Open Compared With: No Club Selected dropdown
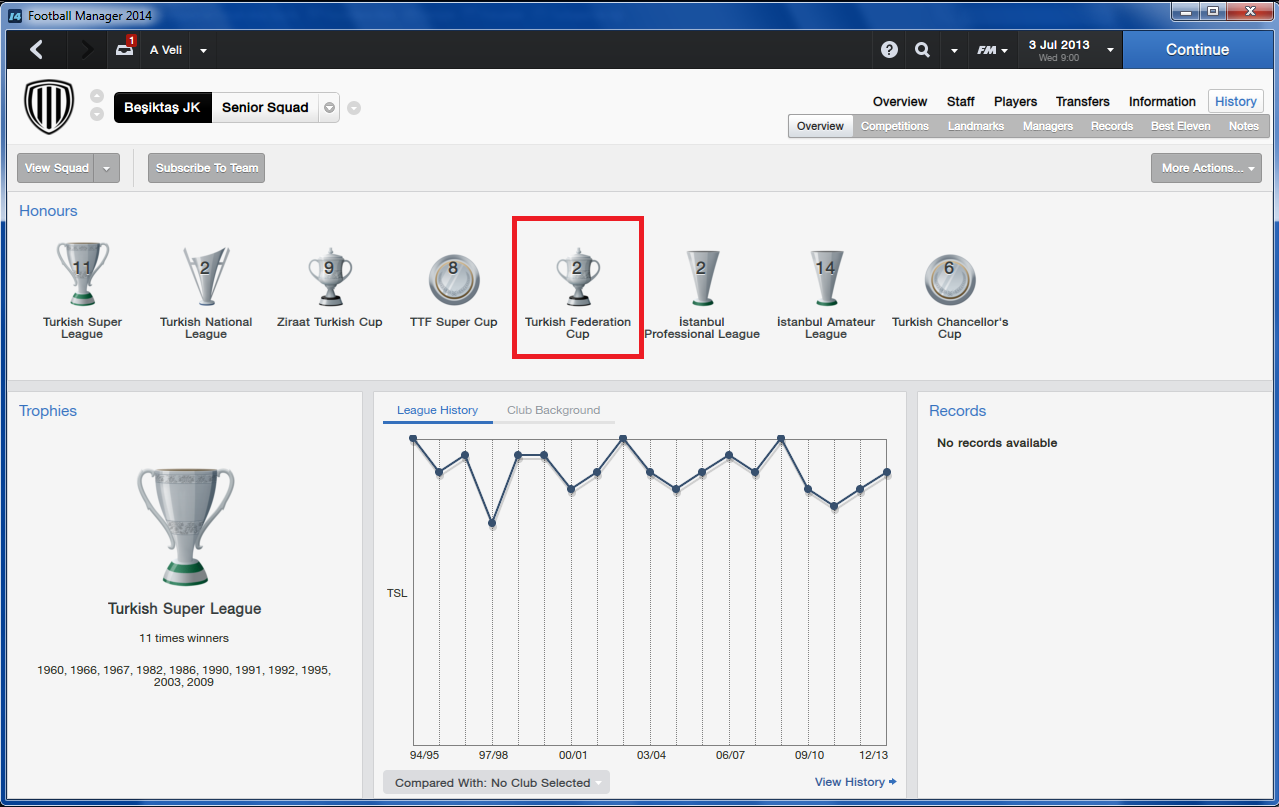The image size is (1279, 807). 496,783
